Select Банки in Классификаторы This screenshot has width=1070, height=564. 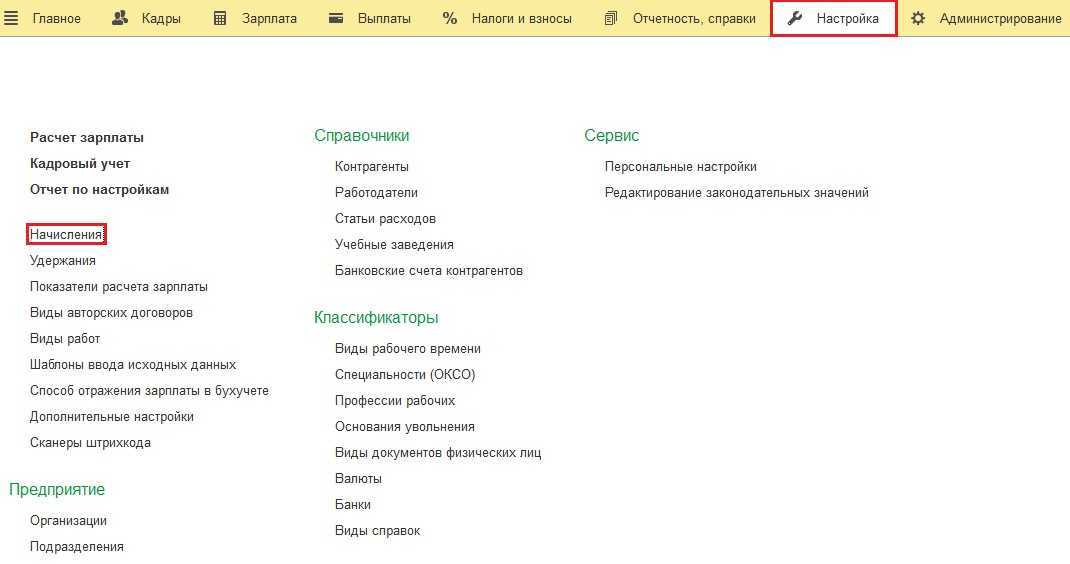pyautogui.click(x=353, y=504)
